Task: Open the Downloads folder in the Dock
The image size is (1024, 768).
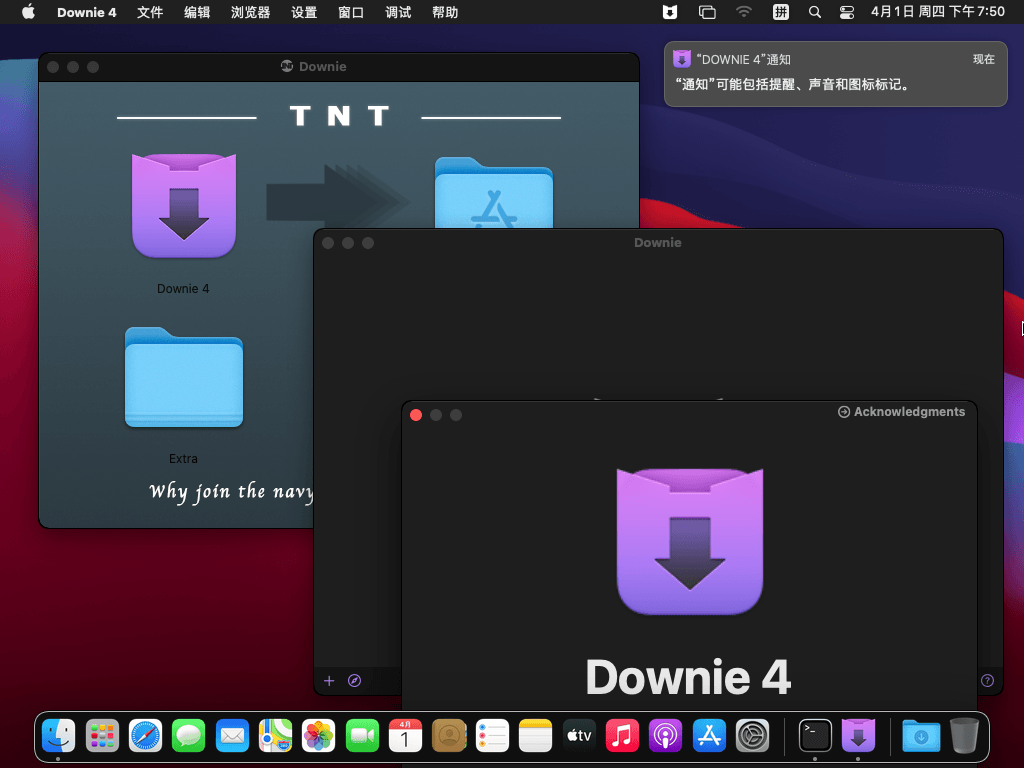Action: click(921, 736)
